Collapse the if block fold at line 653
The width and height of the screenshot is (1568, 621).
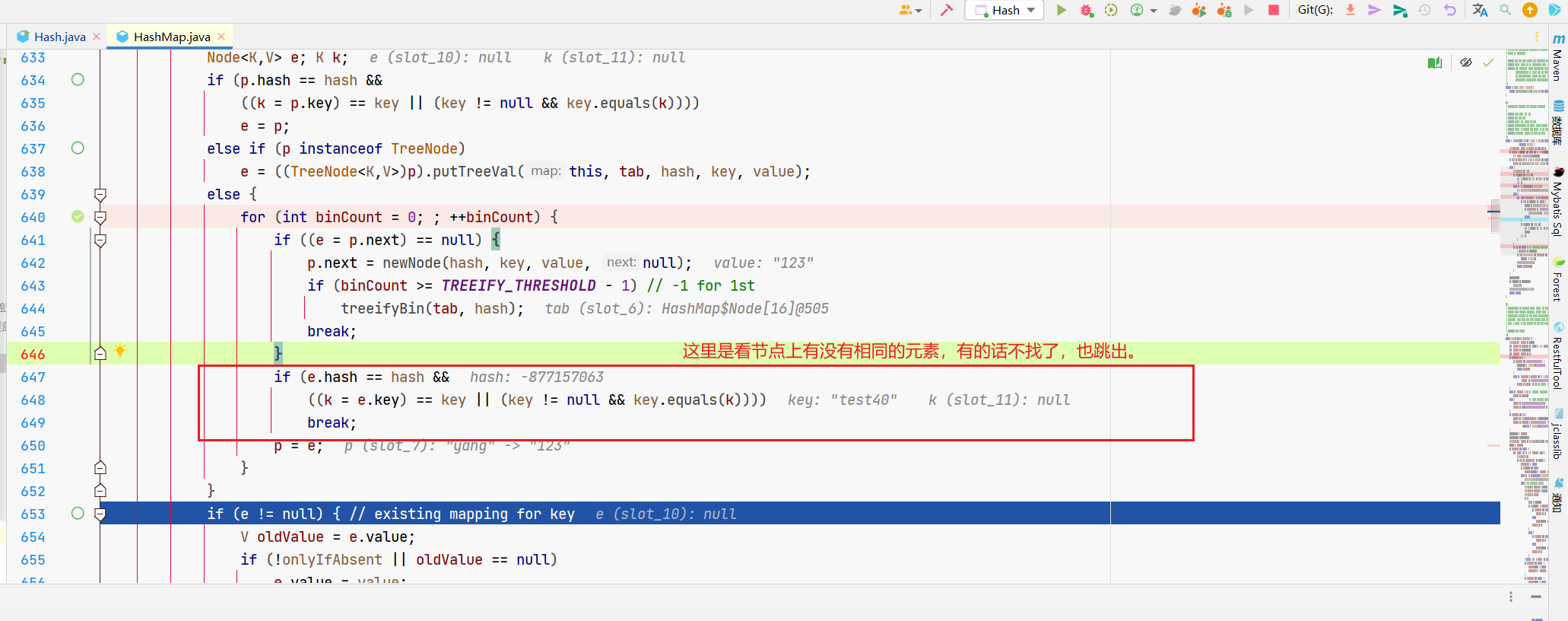pos(100,514)
